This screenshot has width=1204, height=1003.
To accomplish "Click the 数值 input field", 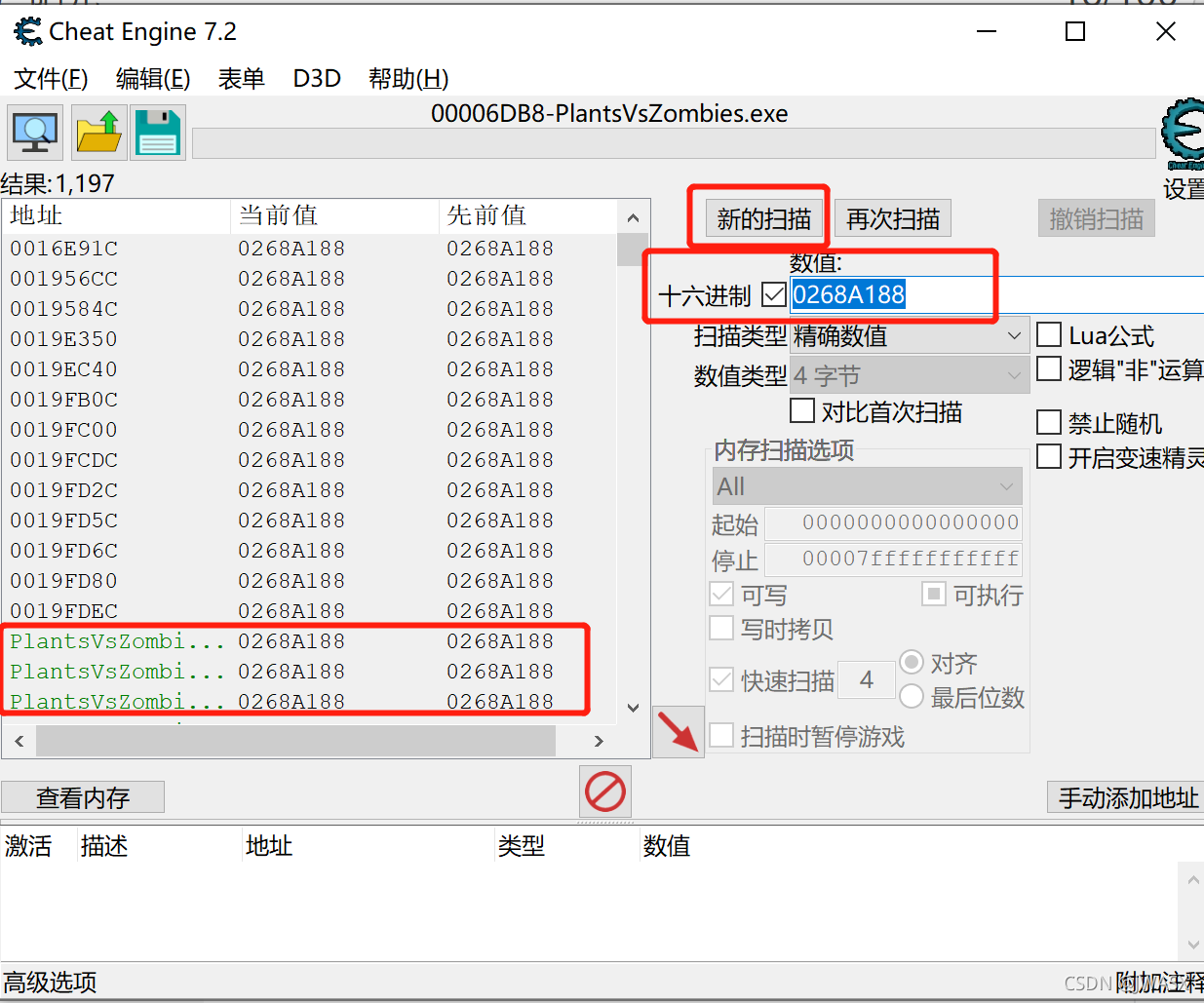I will click(996, 294).
